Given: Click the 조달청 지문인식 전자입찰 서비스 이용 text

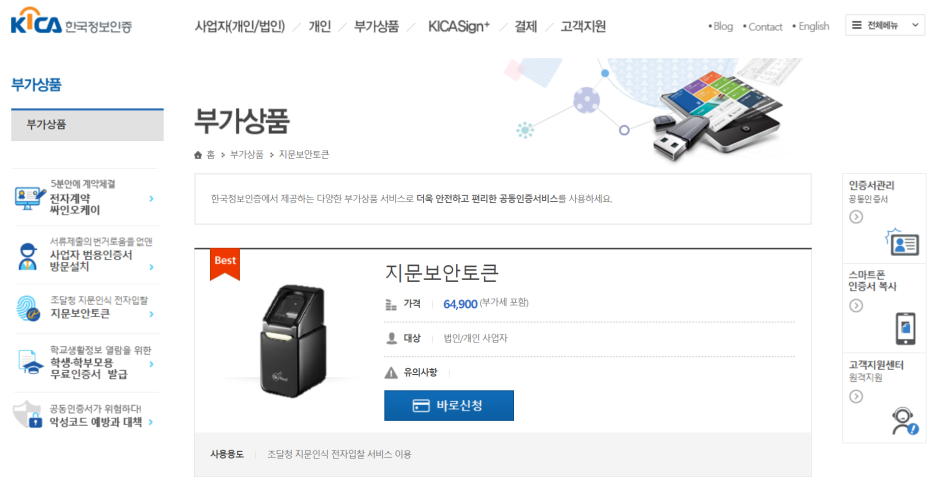Looking at the screenshot, I should [x=339, y=454].
